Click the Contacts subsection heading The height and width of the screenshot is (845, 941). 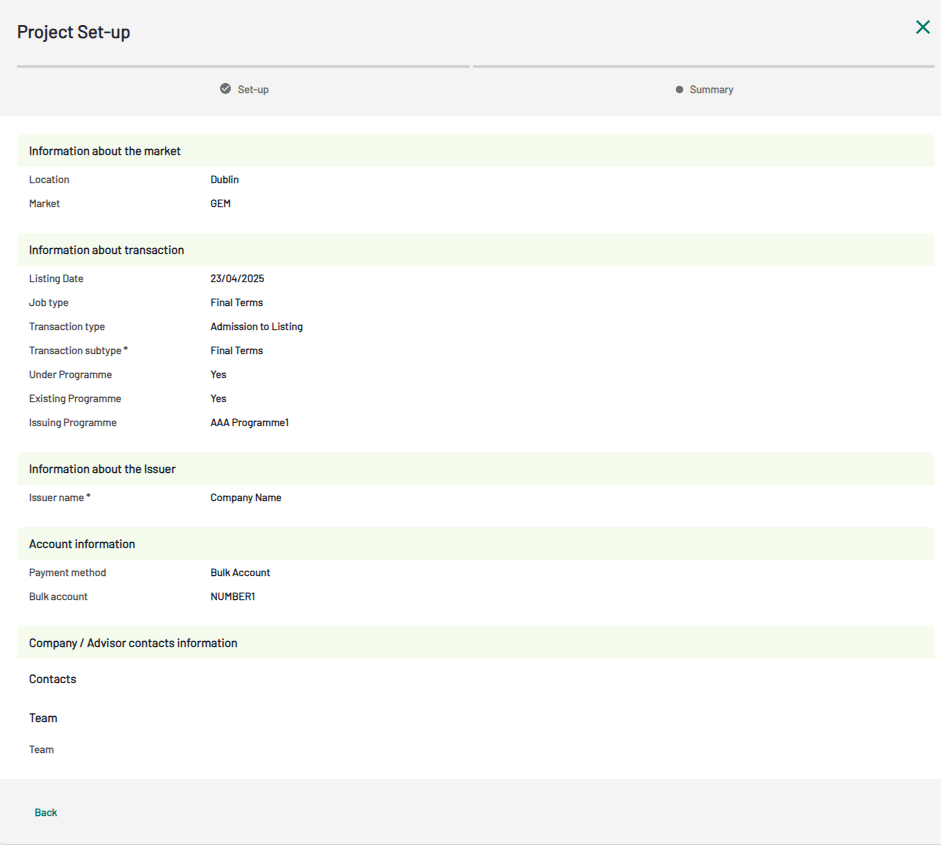[53, 679]
